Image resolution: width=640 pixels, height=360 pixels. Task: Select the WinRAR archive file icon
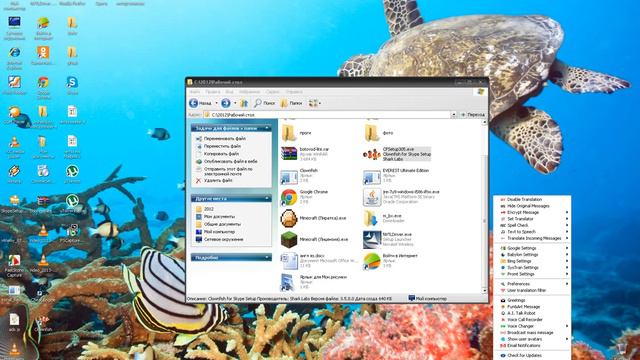(289, 154)
